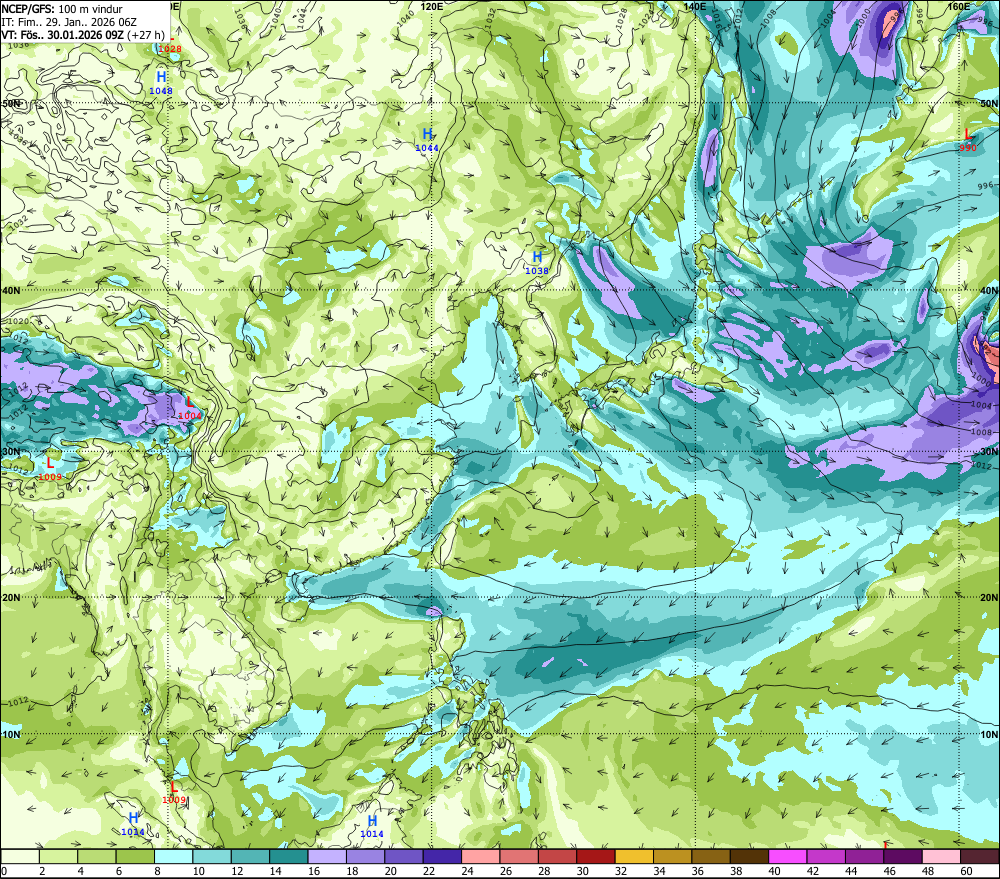Select the dark red 30–32 legend swatch
This screenshot has width=1000, height=879.
(596, 856)
